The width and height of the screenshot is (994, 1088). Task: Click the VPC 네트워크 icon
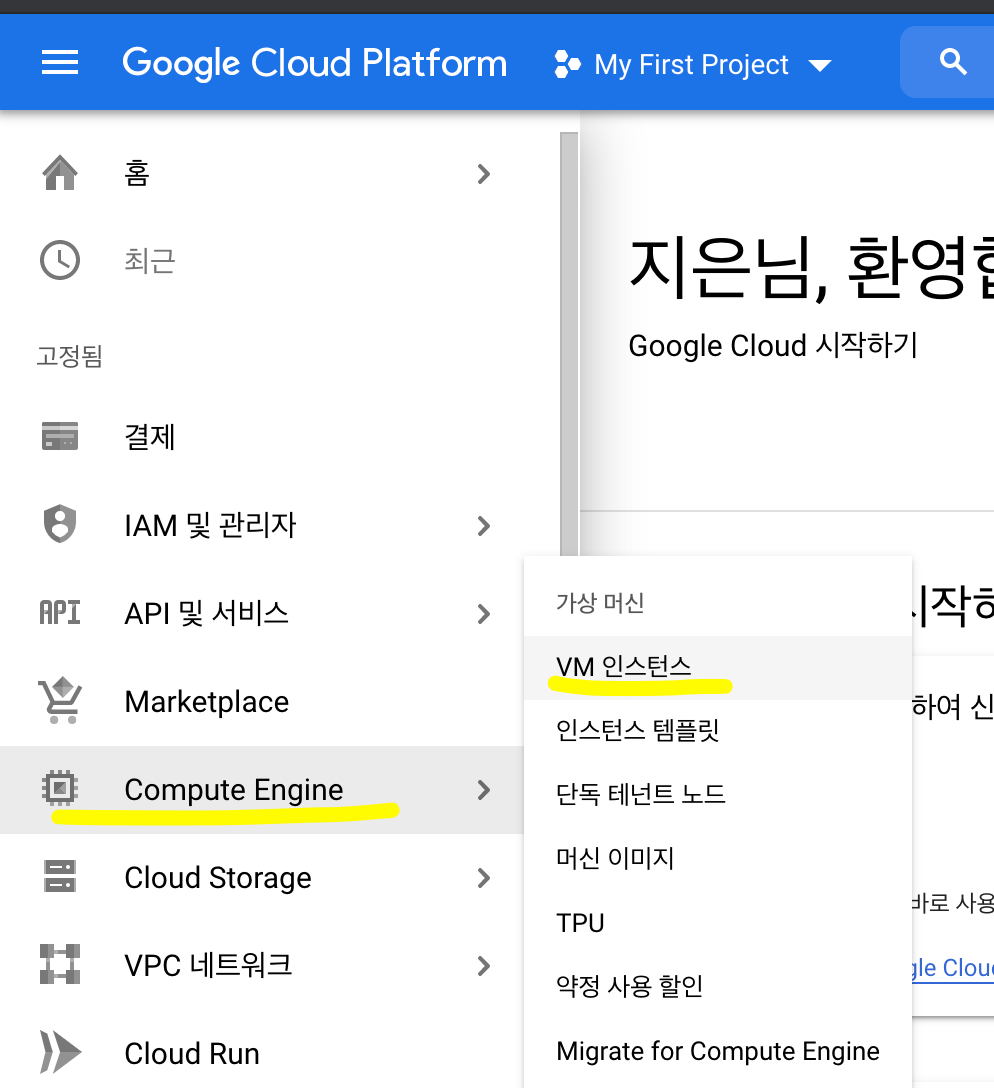(60, 964)
